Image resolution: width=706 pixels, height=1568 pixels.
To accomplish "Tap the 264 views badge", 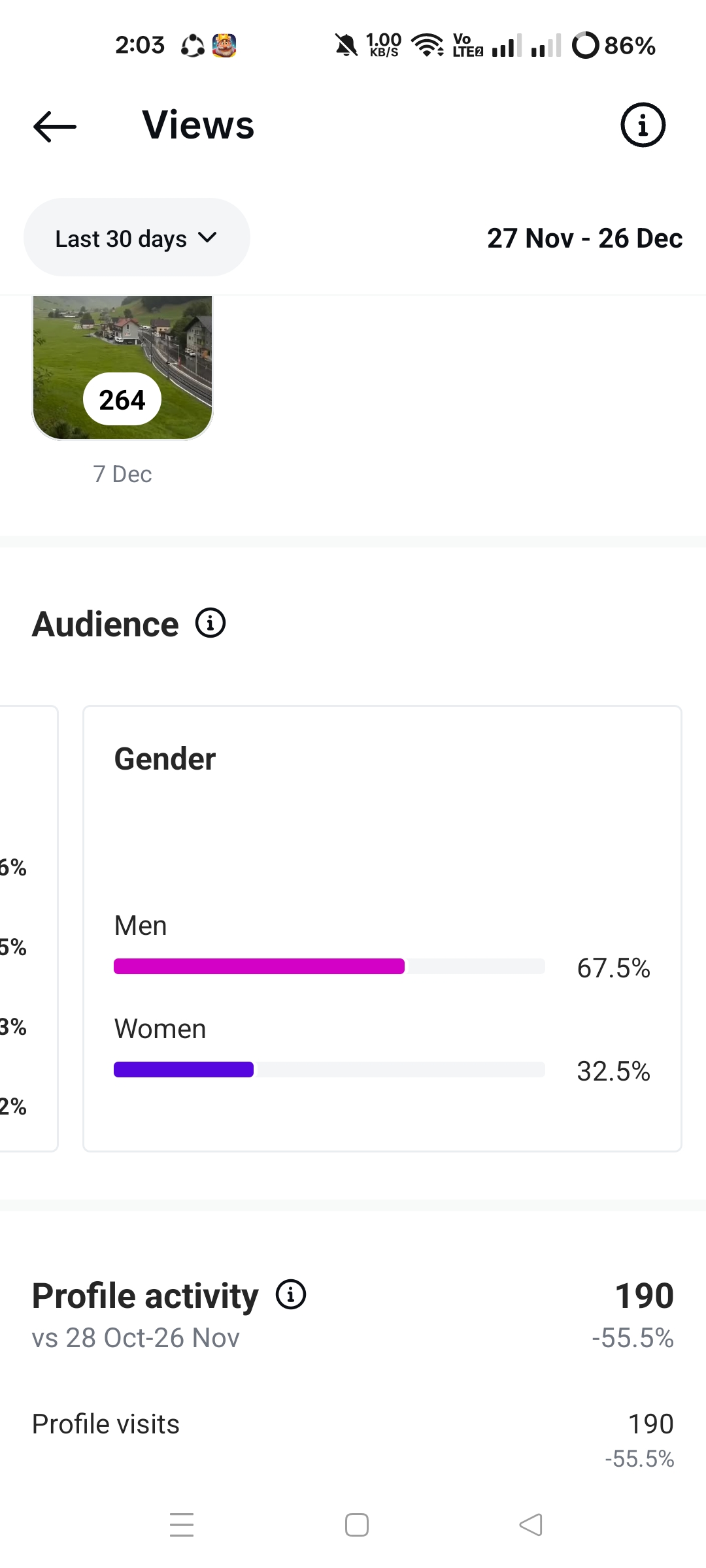I will tap(122, 399).
